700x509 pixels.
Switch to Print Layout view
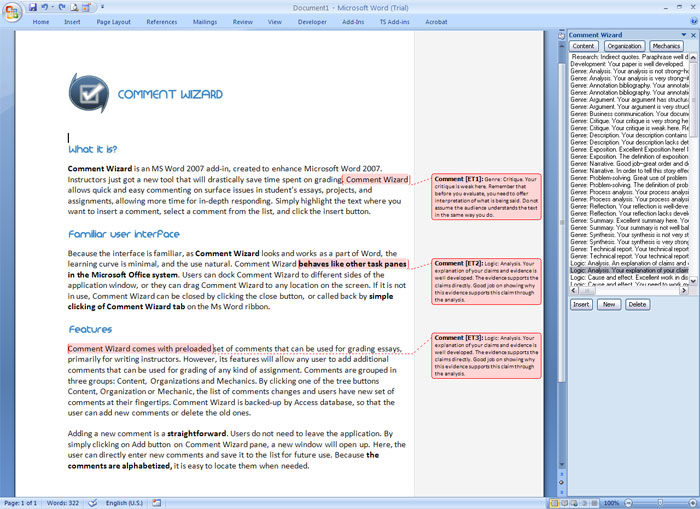pos(554,503)
